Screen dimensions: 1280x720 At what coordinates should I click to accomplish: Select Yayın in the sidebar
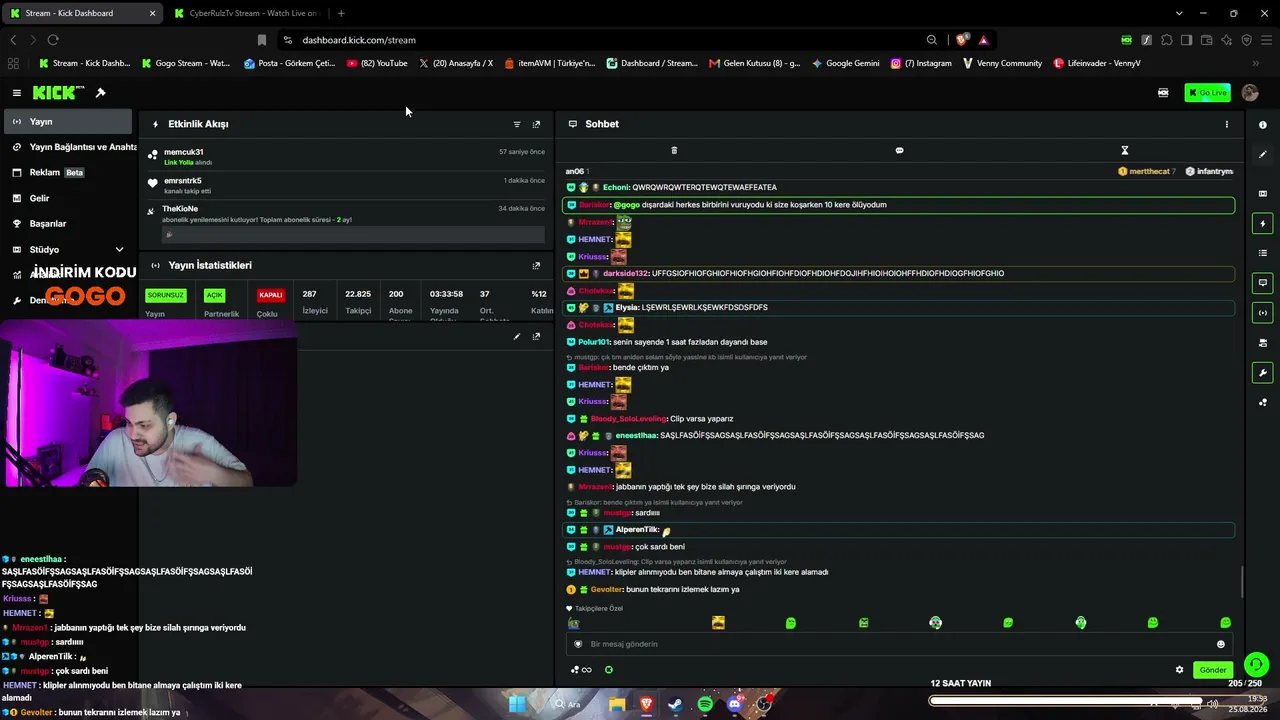(x=67, y=122)
